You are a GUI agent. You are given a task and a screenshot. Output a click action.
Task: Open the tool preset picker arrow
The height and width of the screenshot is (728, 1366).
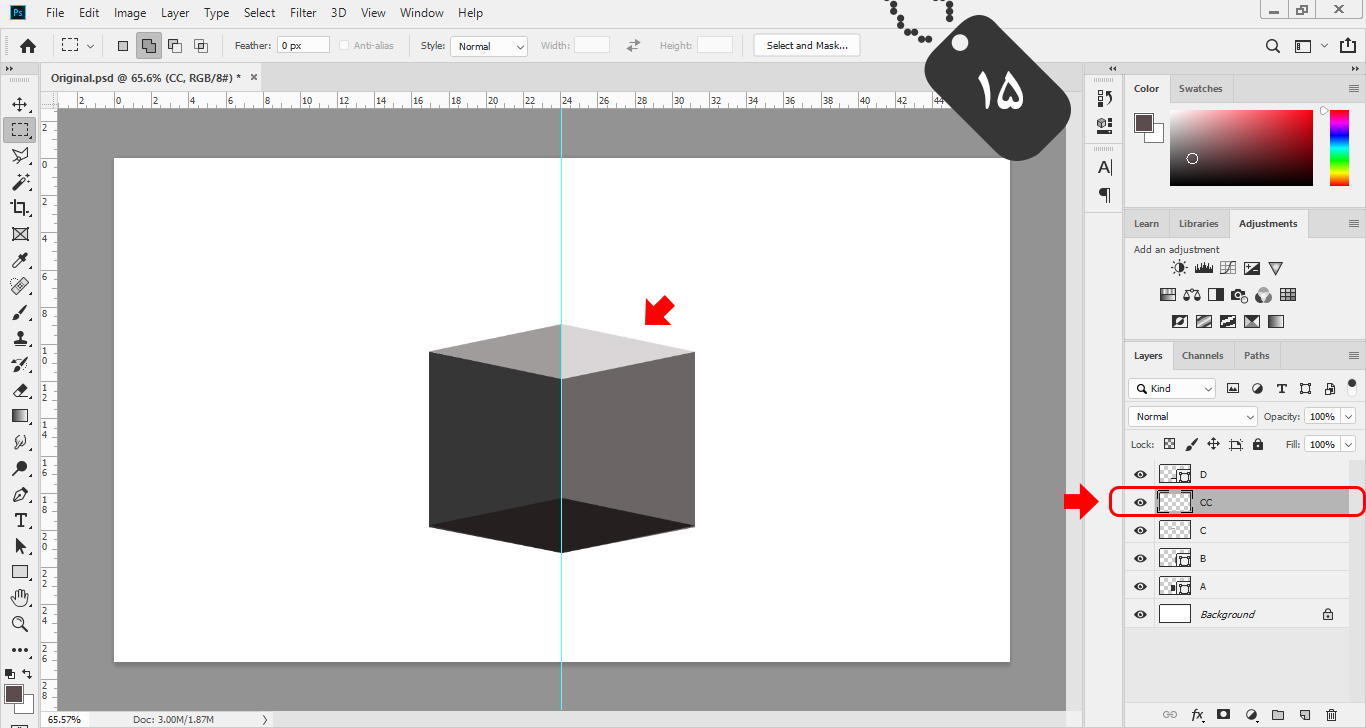[91, 46]
